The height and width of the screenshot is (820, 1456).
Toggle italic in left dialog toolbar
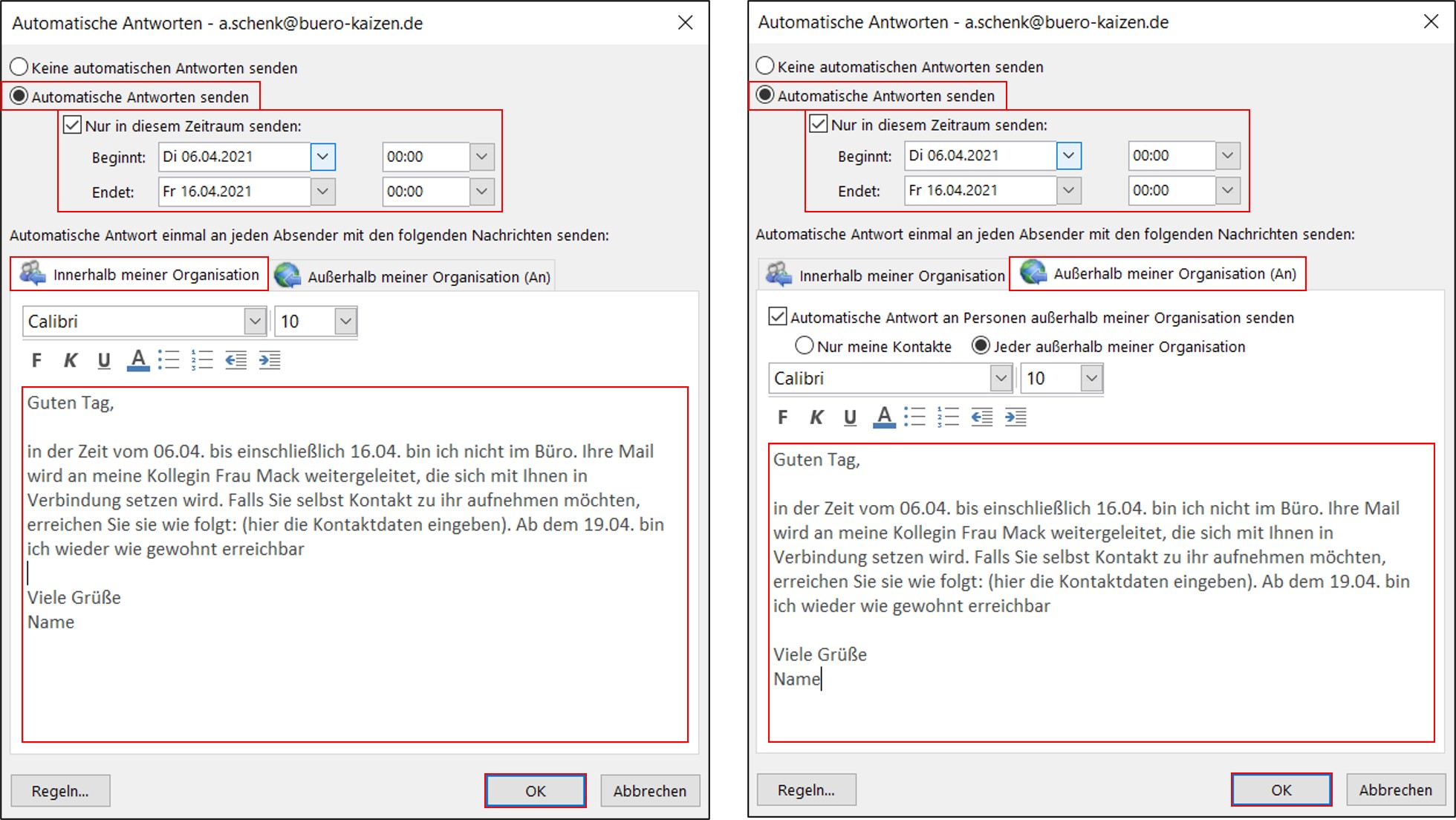pos(71,360)
